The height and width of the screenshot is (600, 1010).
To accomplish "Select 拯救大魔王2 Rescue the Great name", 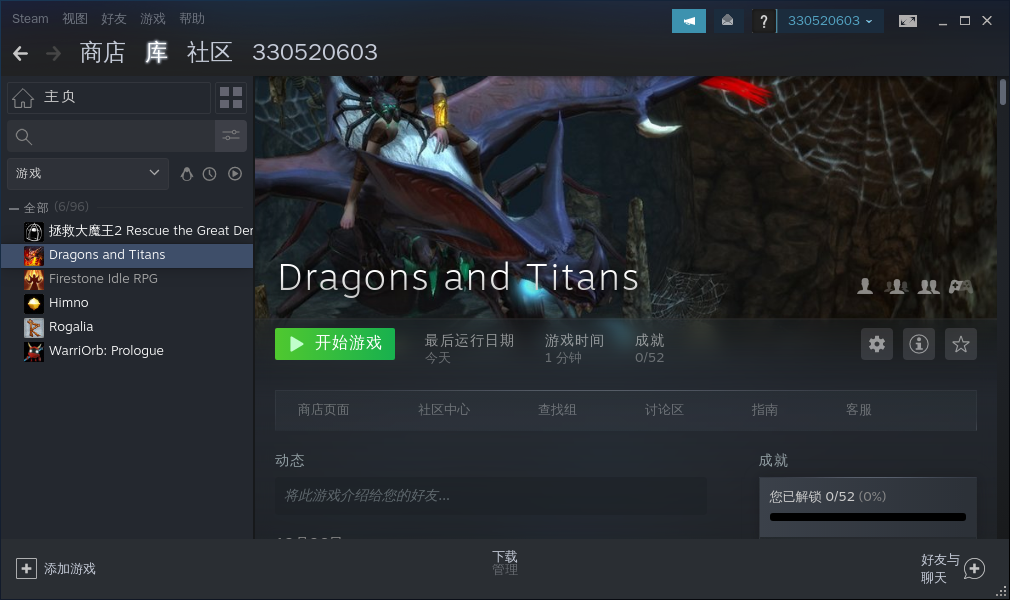I will pyautogui.click(x=151, y=231).
